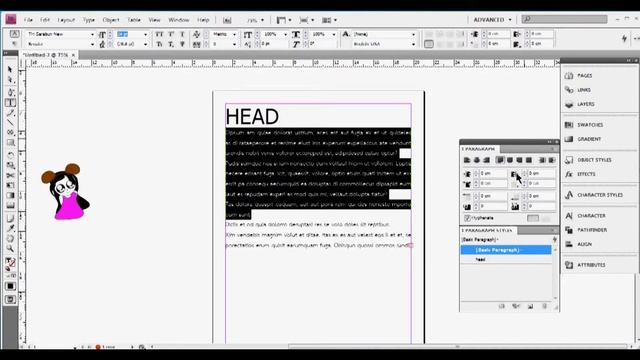
Task: Toggle Underline in control bar
Action: pyautogui.click(x=182, y=34)
